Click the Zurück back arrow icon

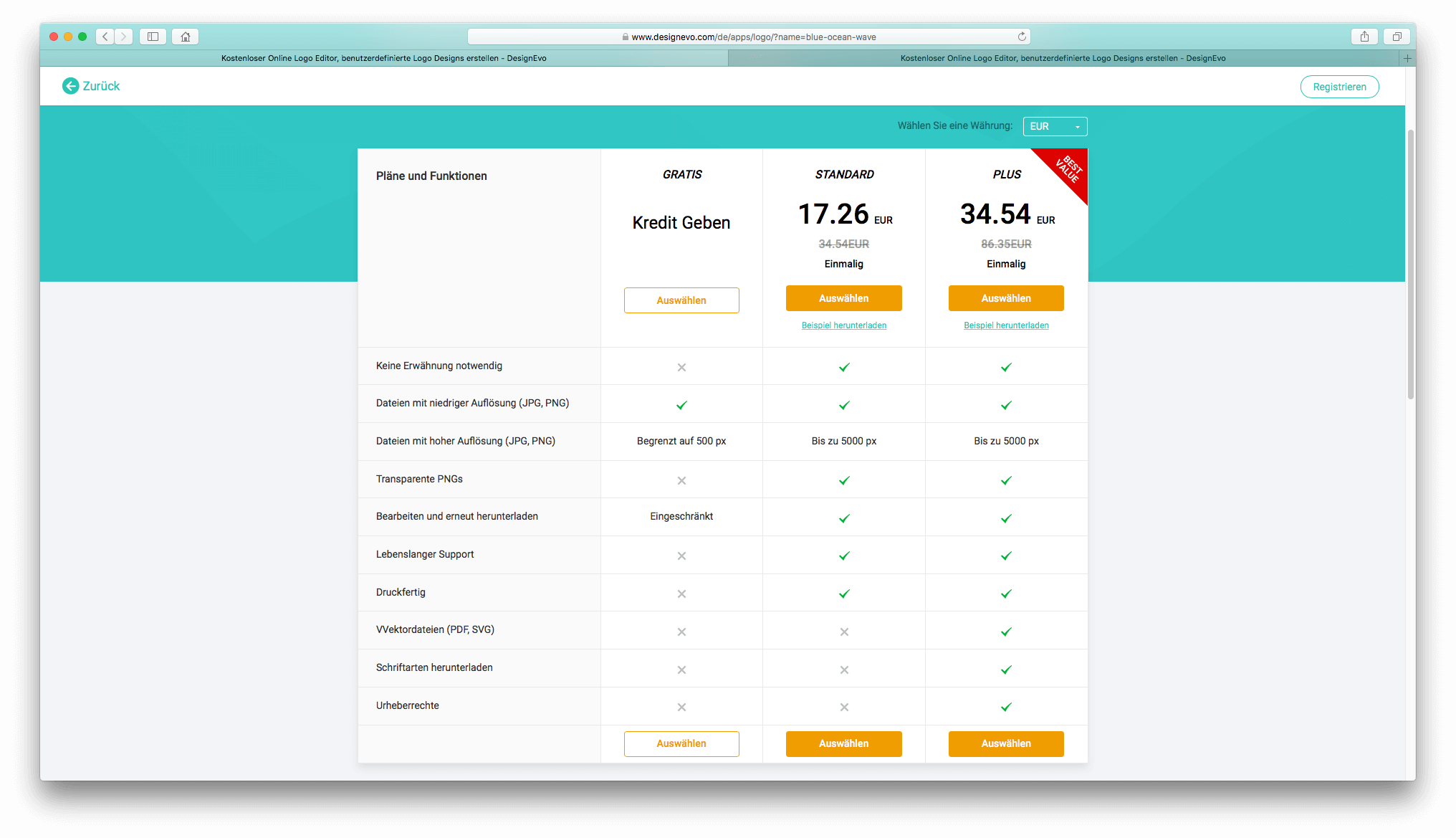[x=70, y=86]
